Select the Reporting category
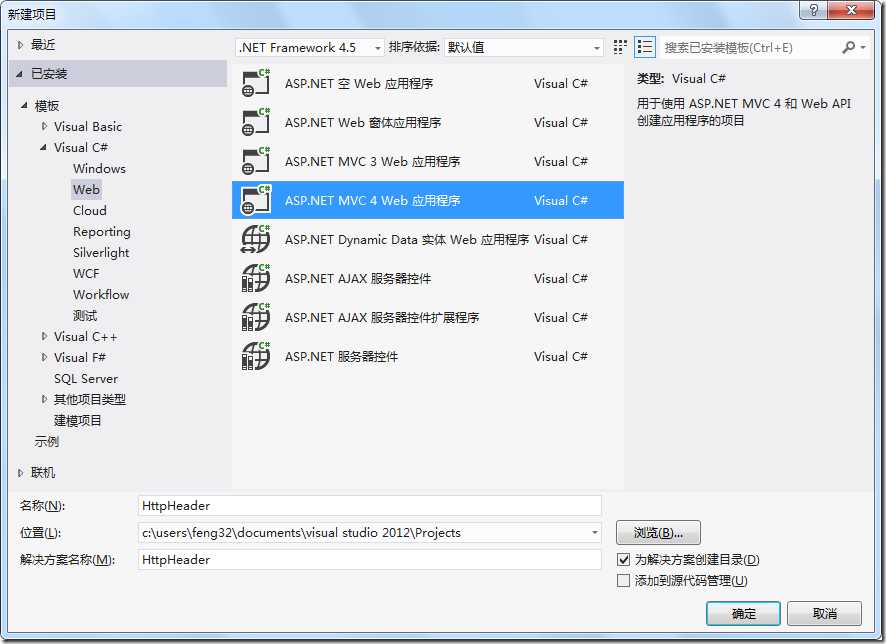 click(x=102, y=232)
